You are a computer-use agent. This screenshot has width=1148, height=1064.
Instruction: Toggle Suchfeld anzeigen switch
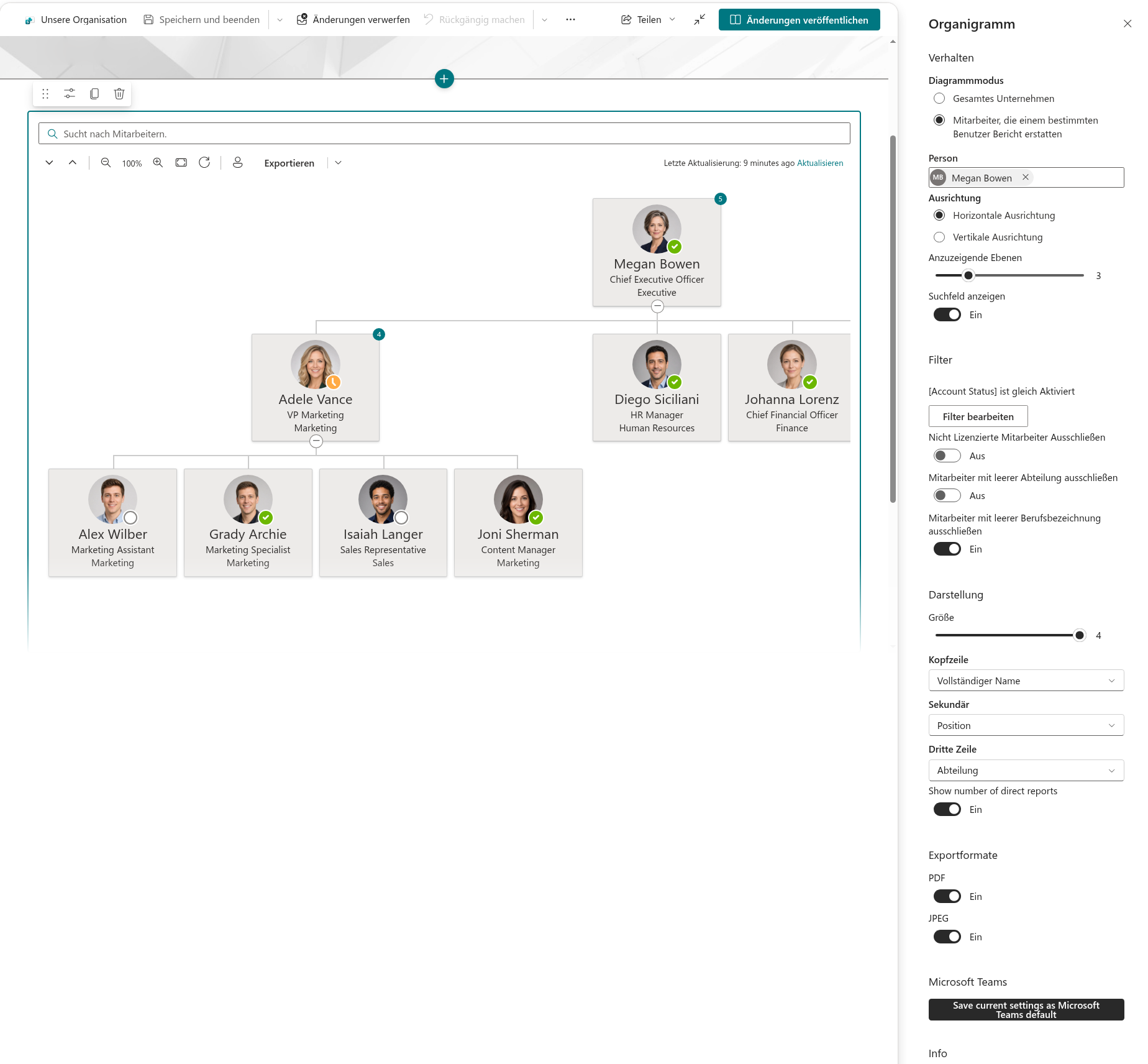(x=947, y=315)
